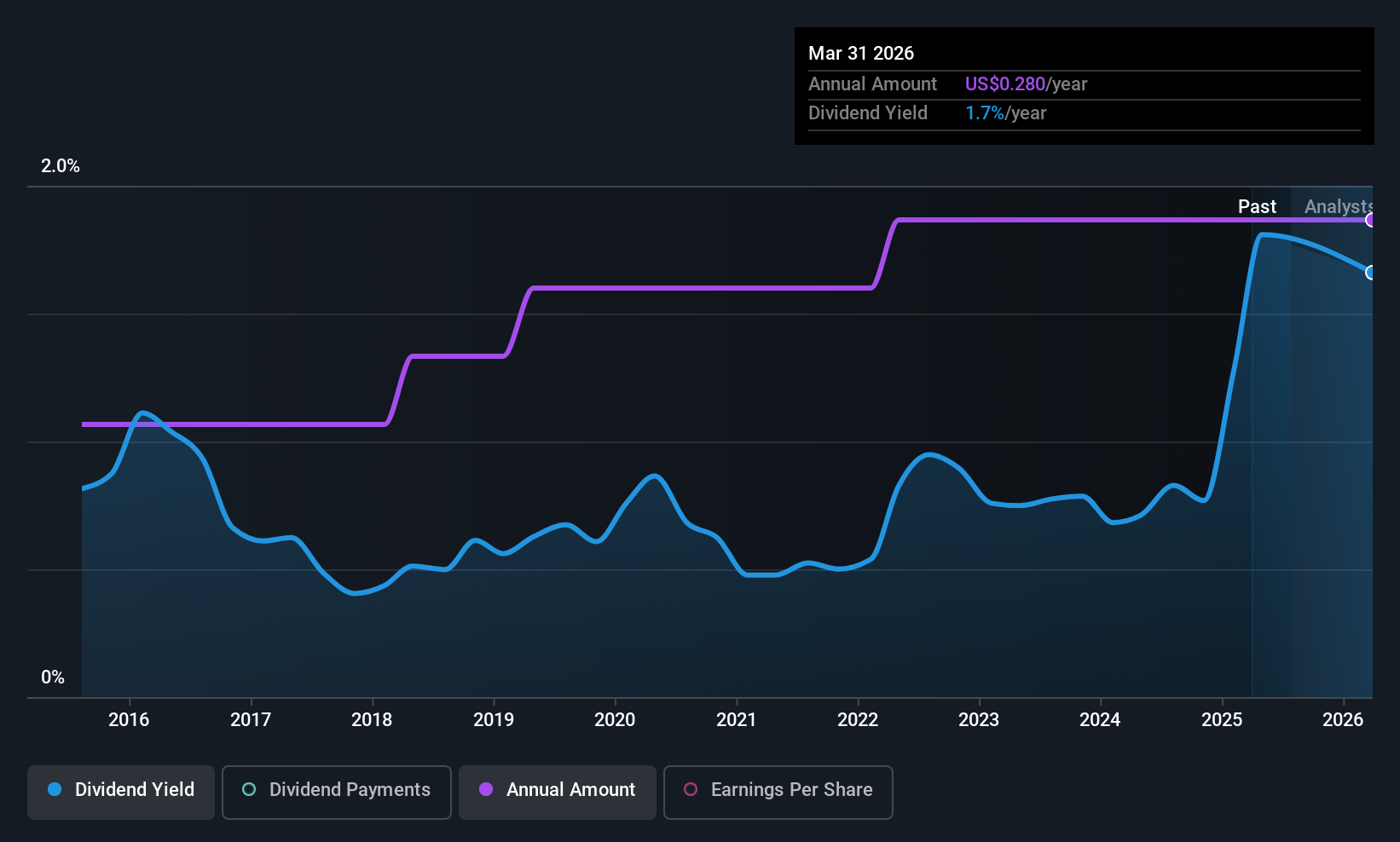Click the Earnings Per Share circle icon
Image resolution: width=1400 pixels, height=842 pixels.
[691, 790]
